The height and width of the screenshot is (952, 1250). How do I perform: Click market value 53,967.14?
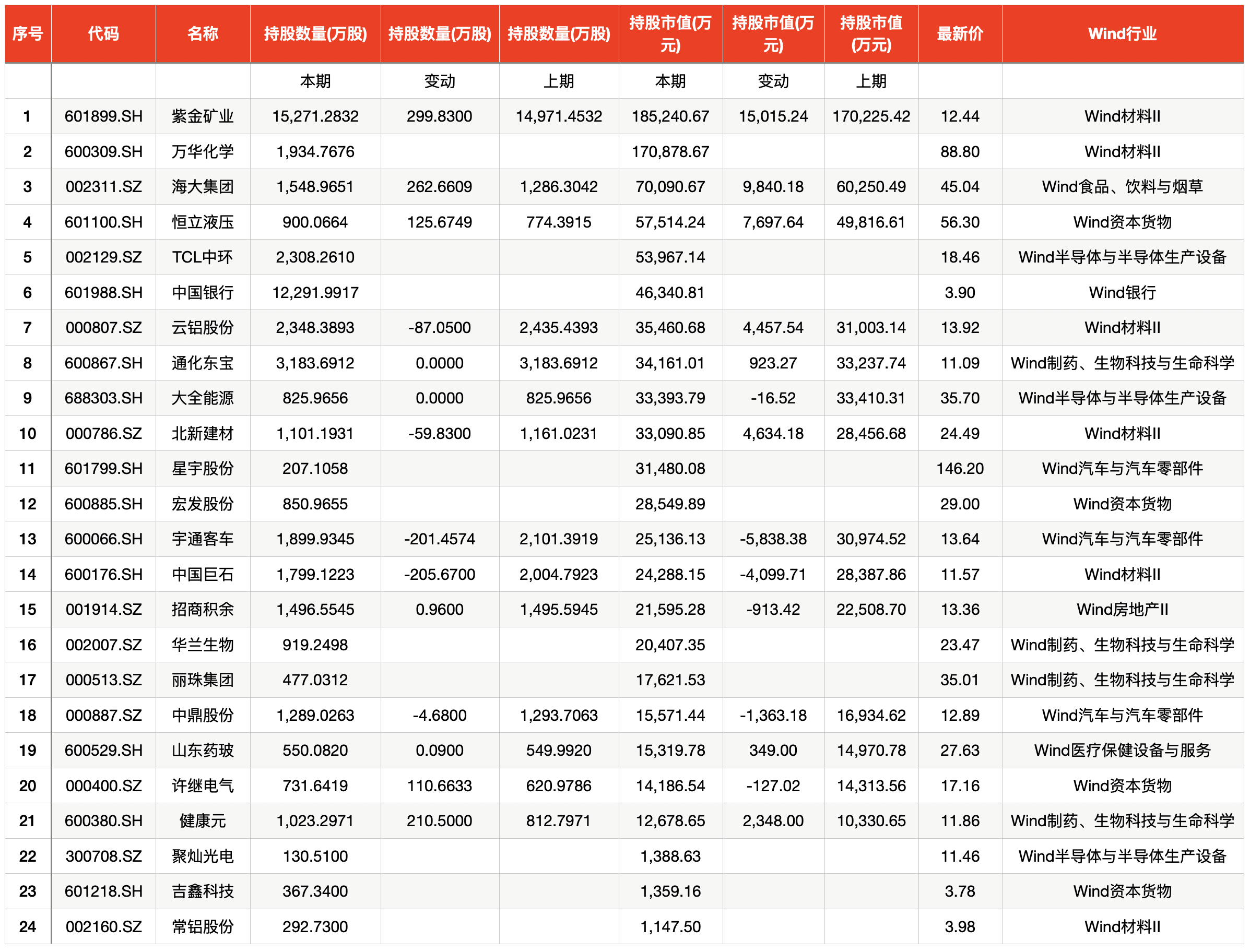coord(670,257)
